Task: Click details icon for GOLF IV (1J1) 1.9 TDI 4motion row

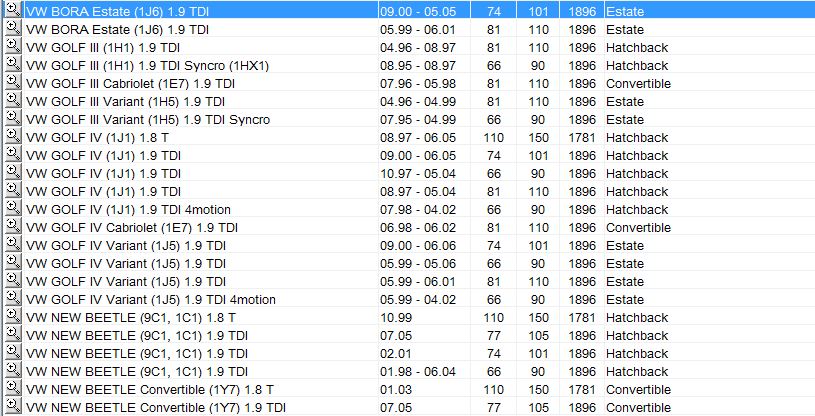Action: (x=13, y=208)
